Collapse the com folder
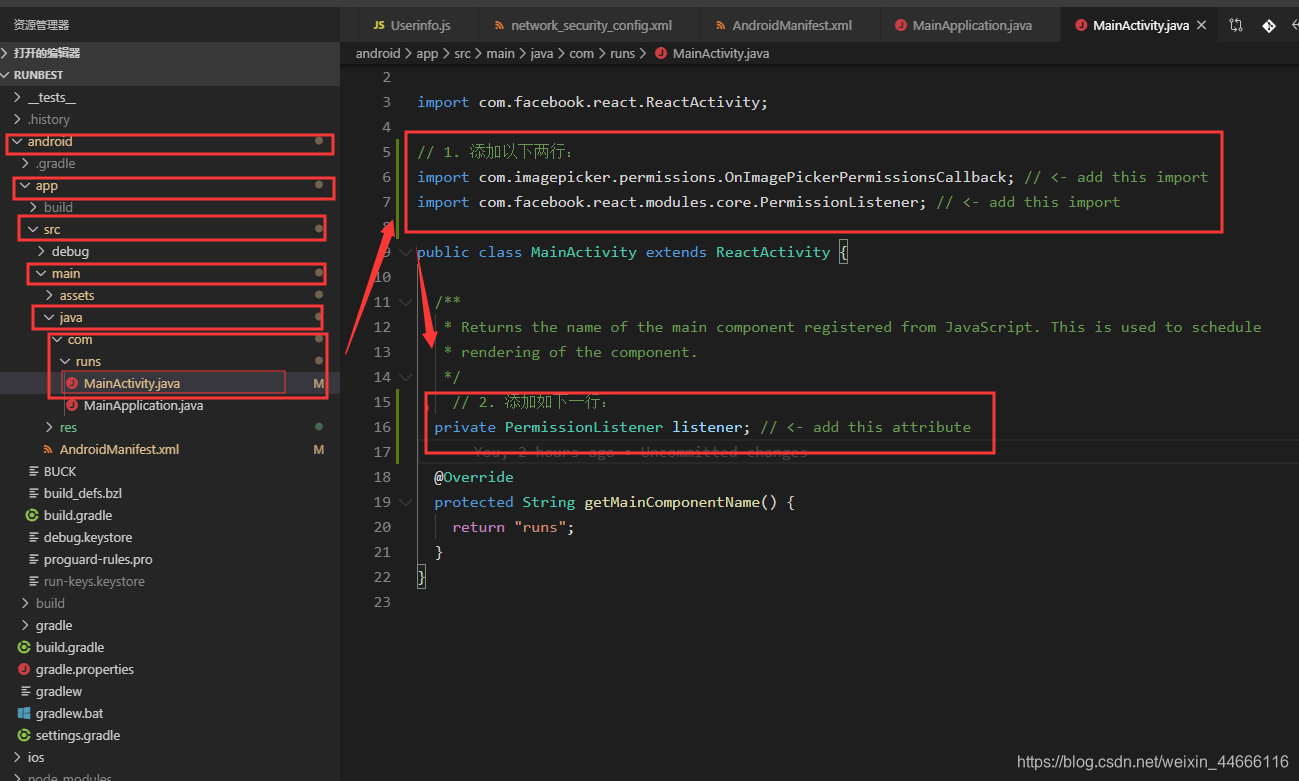 [x=170, y=339]
